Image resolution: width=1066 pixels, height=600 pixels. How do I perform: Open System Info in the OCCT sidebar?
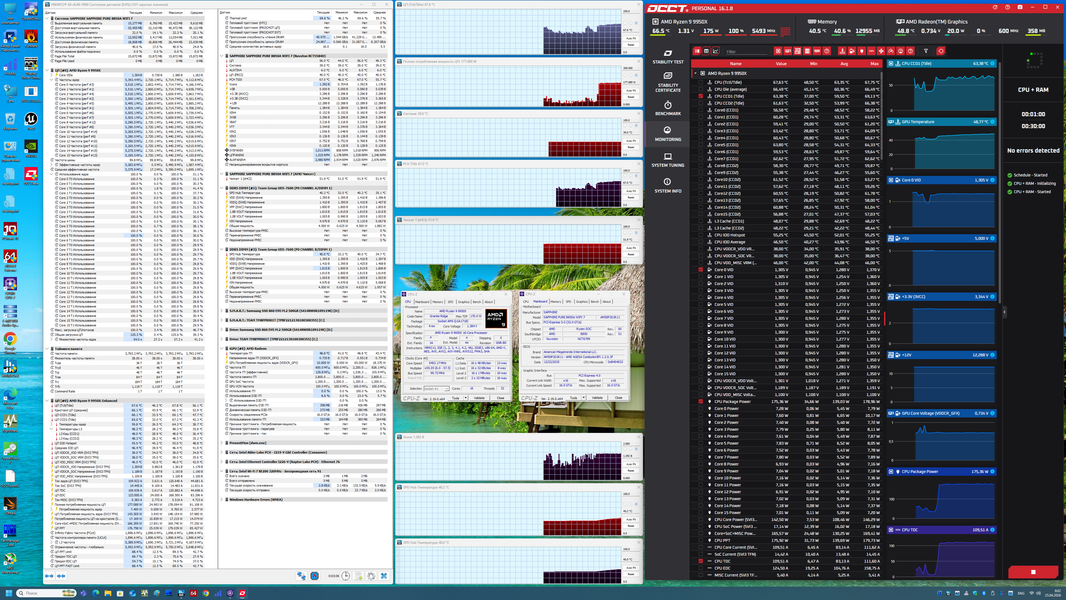pyautogui.click(x=668, y=186)
